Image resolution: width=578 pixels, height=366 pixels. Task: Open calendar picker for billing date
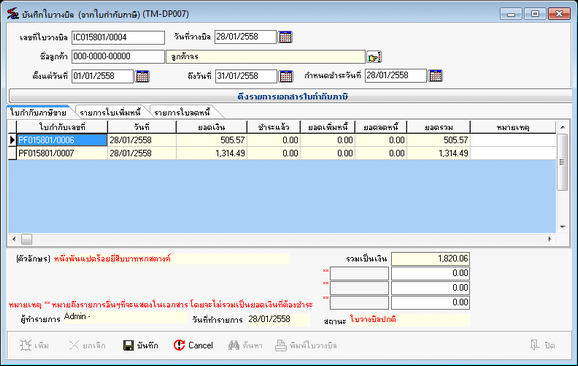285,37
